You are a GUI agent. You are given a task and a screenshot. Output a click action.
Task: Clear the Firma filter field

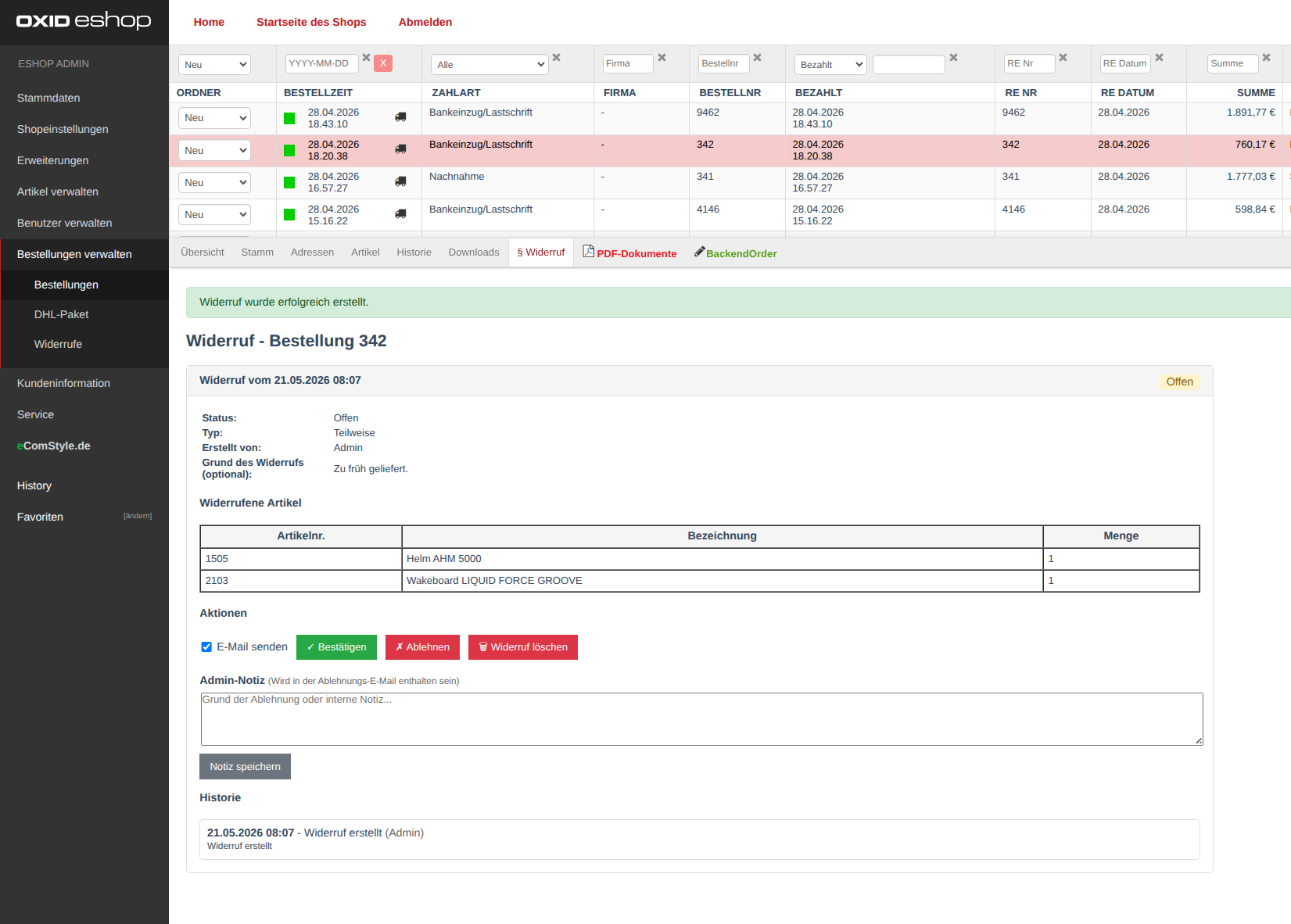pos(662,58)
